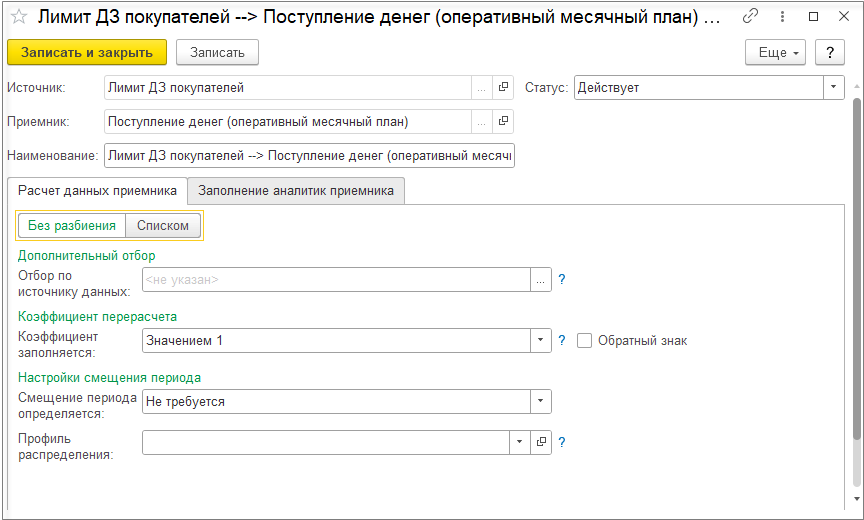The height and width of the screenshot is (520, 864).
Task: Copy link to this form via chain icon
Action: pos(751,18)
